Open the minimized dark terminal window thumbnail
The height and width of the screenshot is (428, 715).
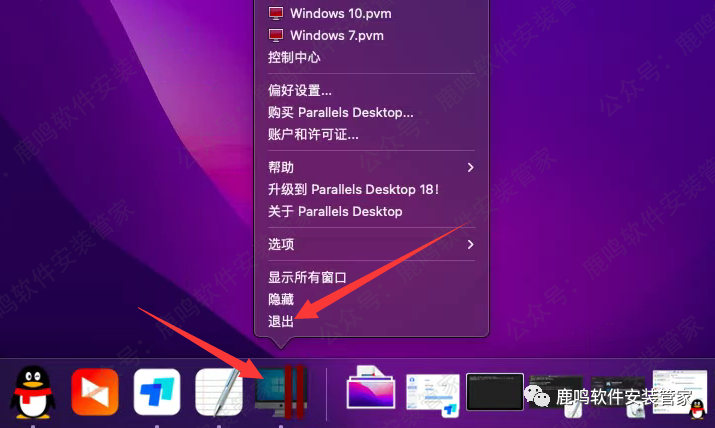point(494,390)
